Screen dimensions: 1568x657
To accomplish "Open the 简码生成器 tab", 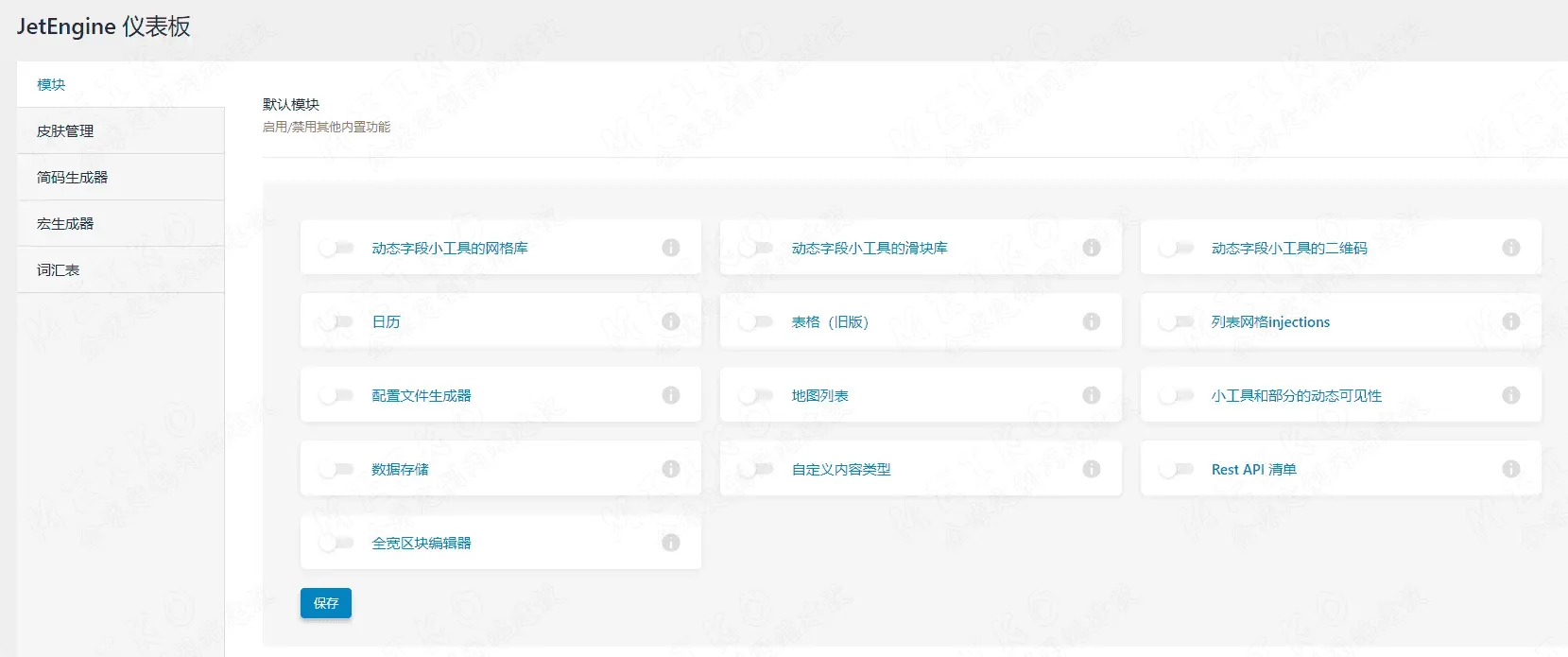I will click(72, 178).
